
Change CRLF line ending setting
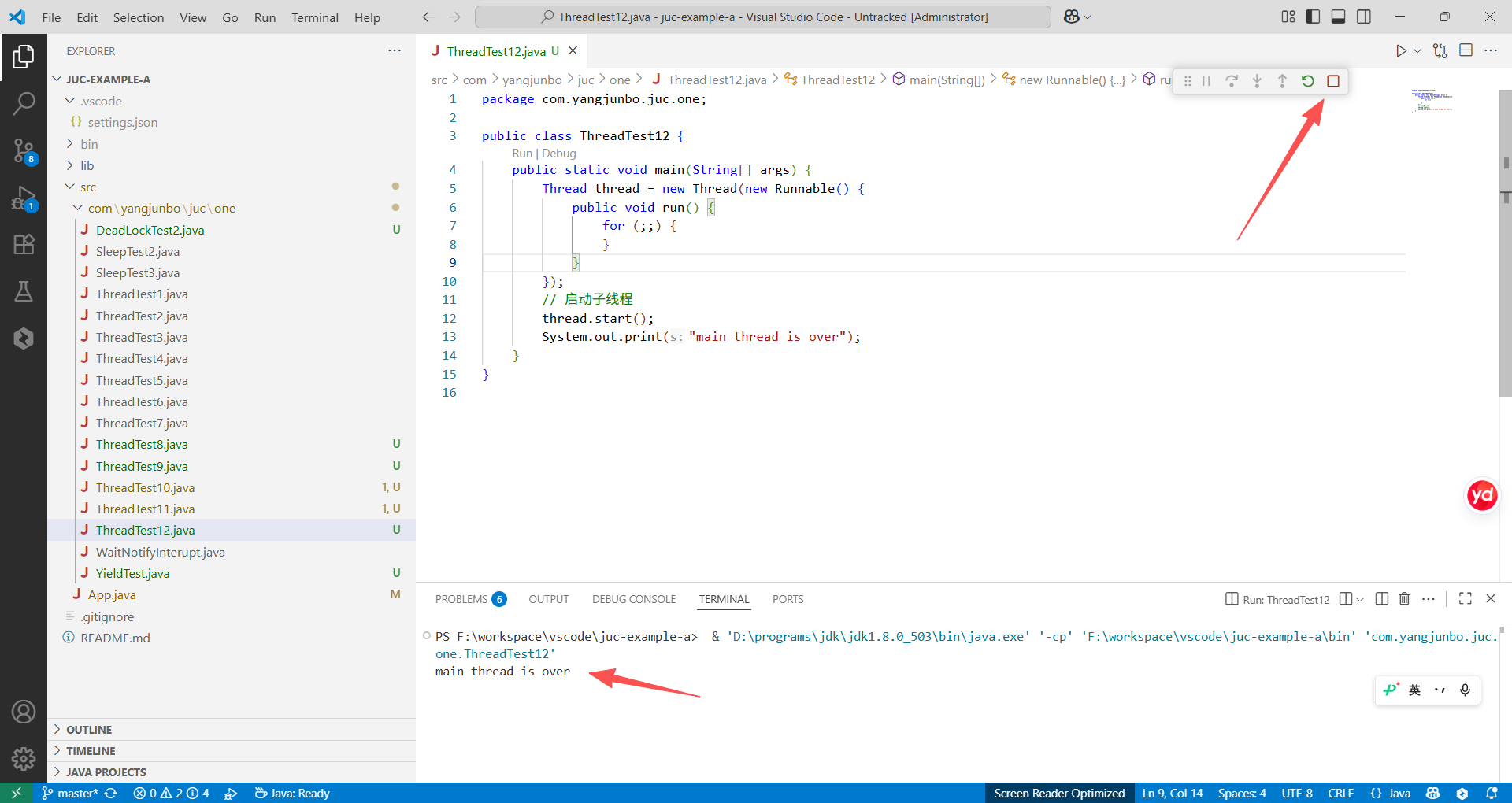pos(1340,793)
